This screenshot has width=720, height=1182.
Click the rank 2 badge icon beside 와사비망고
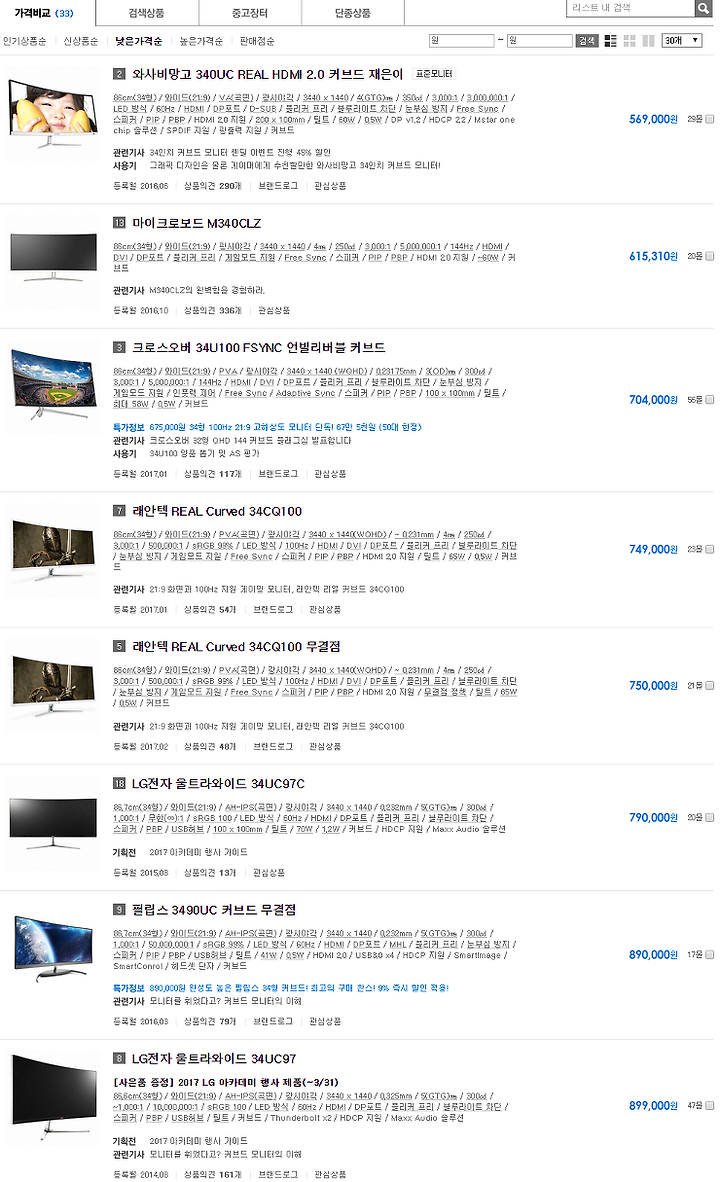[x=119, y=74]
